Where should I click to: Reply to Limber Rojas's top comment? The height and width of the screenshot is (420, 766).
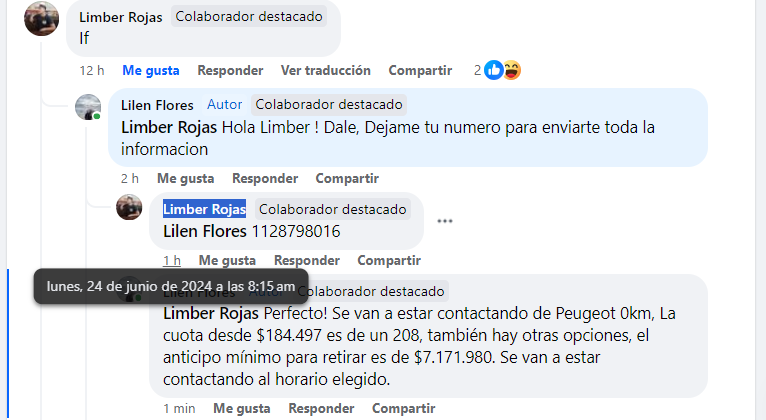coord(230,70)
